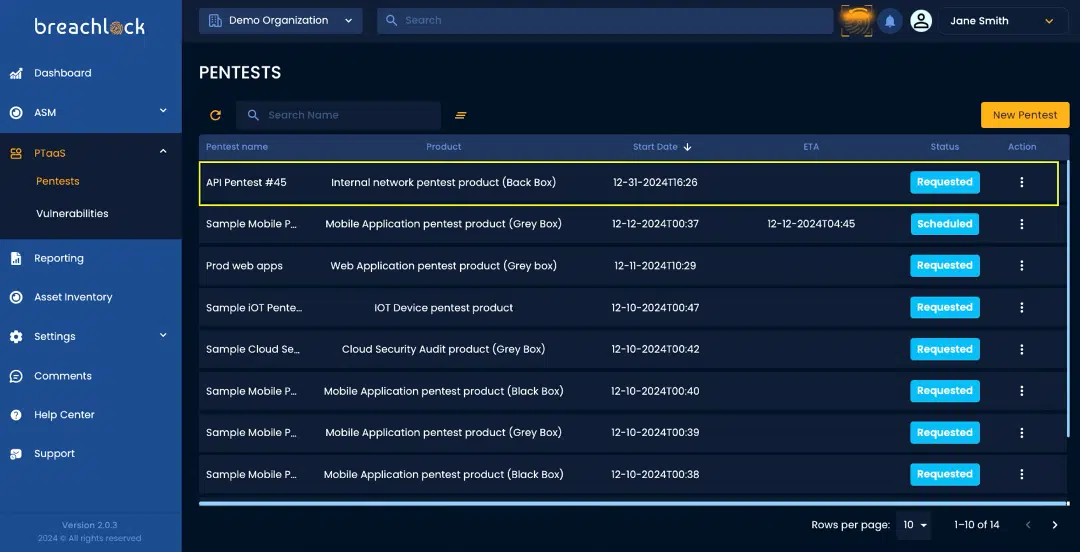The width and height of the screenshot is (1080, 552).
Task: Click the ETA column header
Action: click(811, 147)
